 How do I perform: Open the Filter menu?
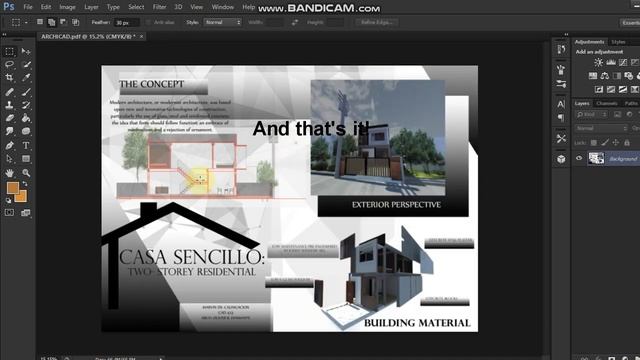click(x=159, y=7)
